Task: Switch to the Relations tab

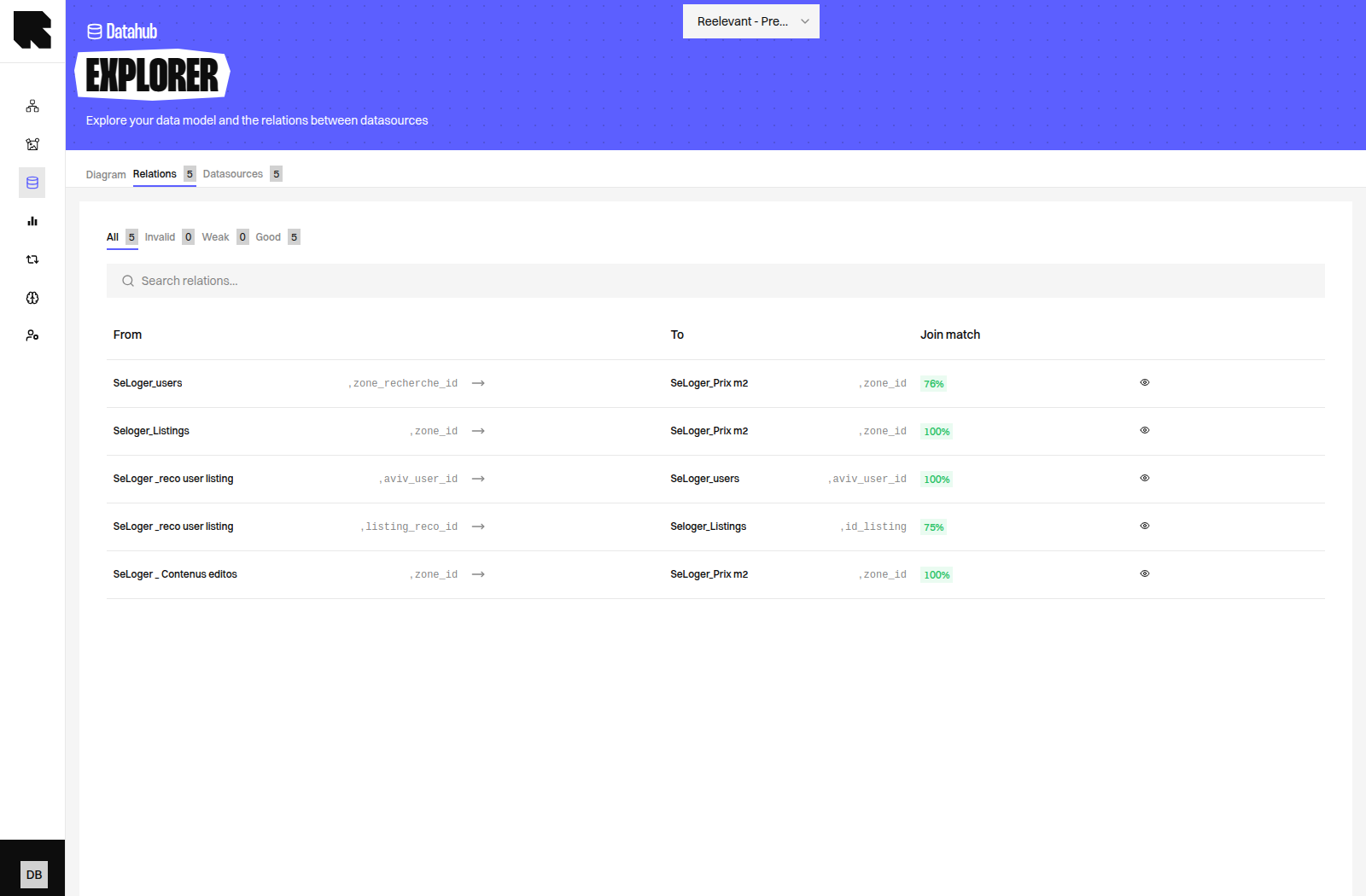Action: [x=164, y=174]
